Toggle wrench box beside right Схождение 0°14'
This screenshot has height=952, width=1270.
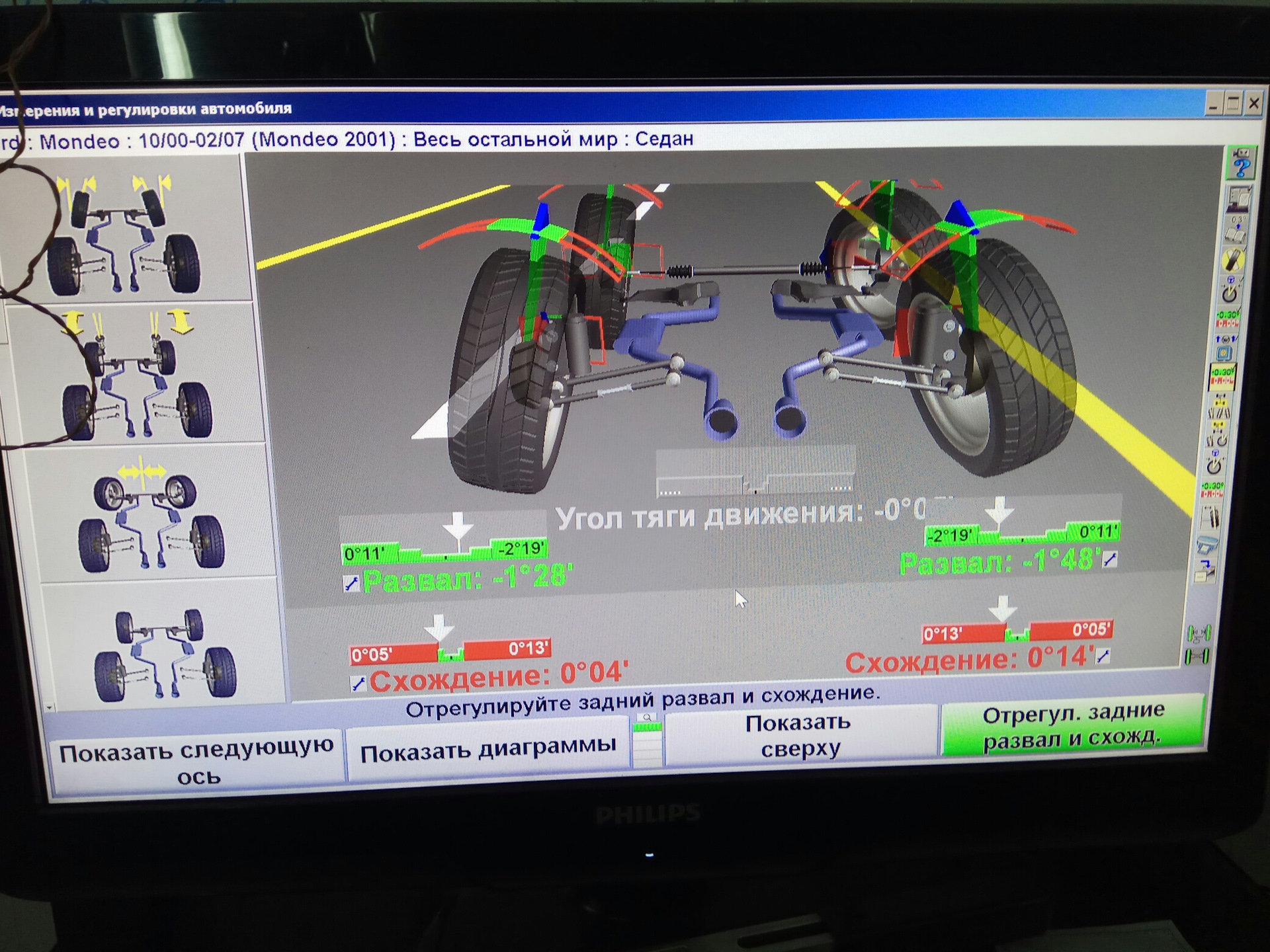coord(1103,656)
